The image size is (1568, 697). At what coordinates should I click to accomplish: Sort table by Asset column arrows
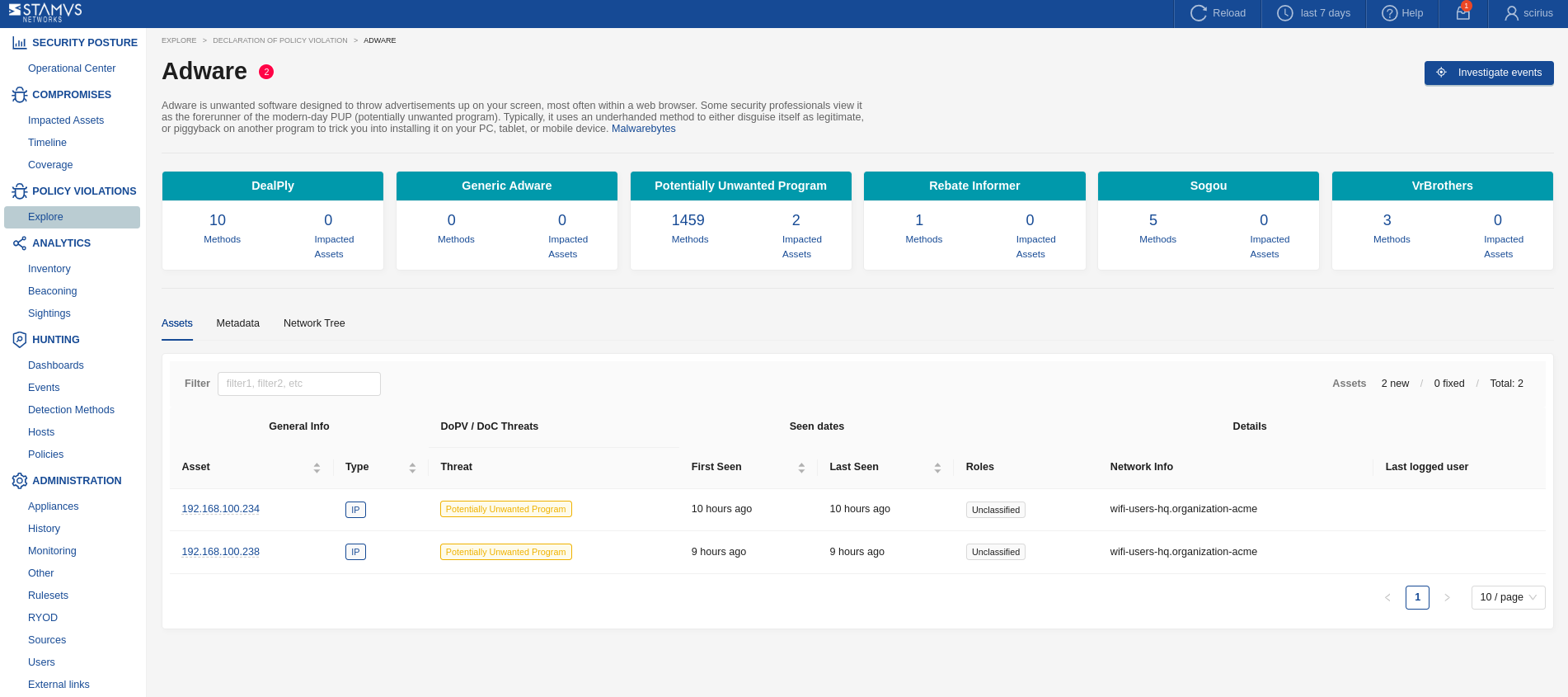coord(317,468)
